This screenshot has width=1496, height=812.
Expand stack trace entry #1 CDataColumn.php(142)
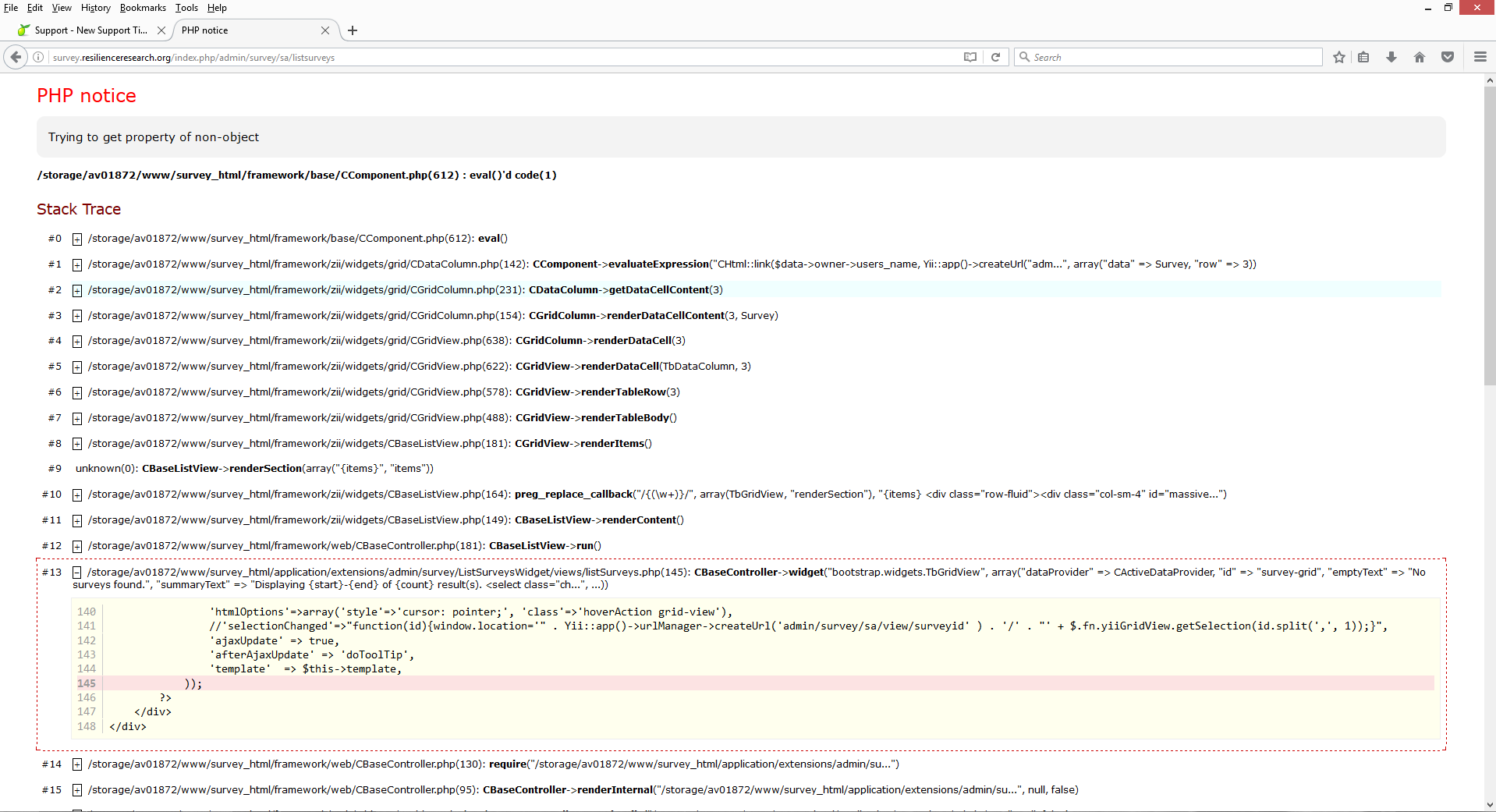tap(77, 264)
